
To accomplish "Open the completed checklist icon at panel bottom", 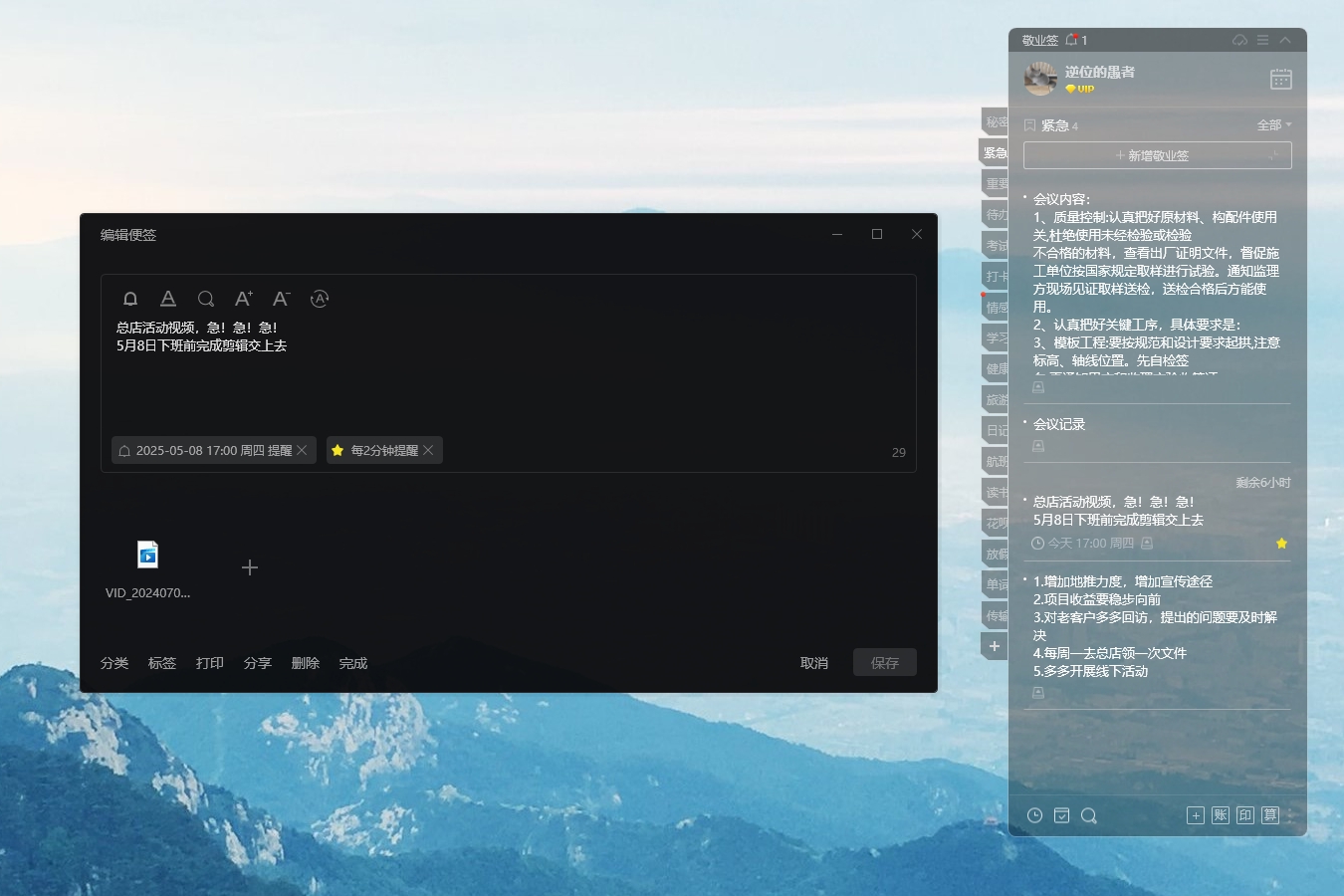I will [1062, 815].
